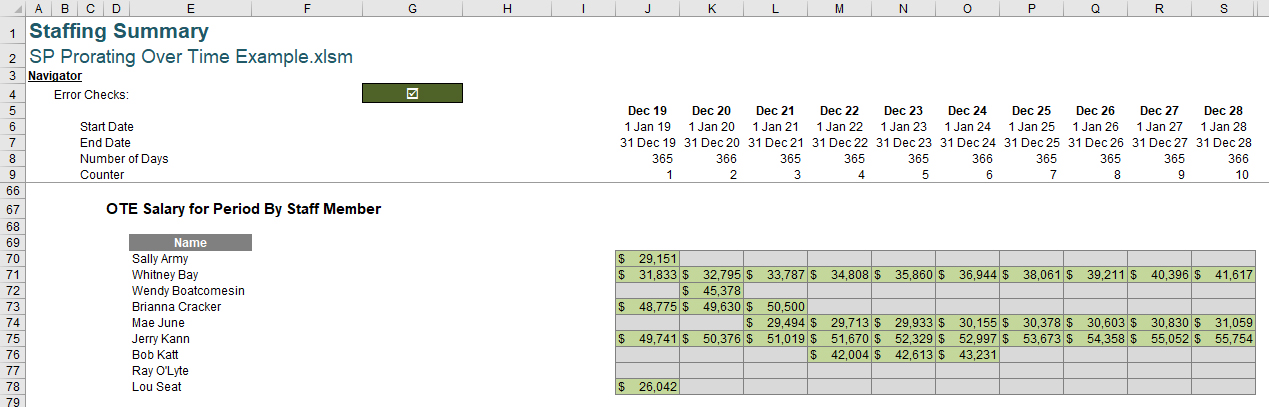Select the Counter value 10 cell
The image size is (1269, 407).
(1223, 174)
